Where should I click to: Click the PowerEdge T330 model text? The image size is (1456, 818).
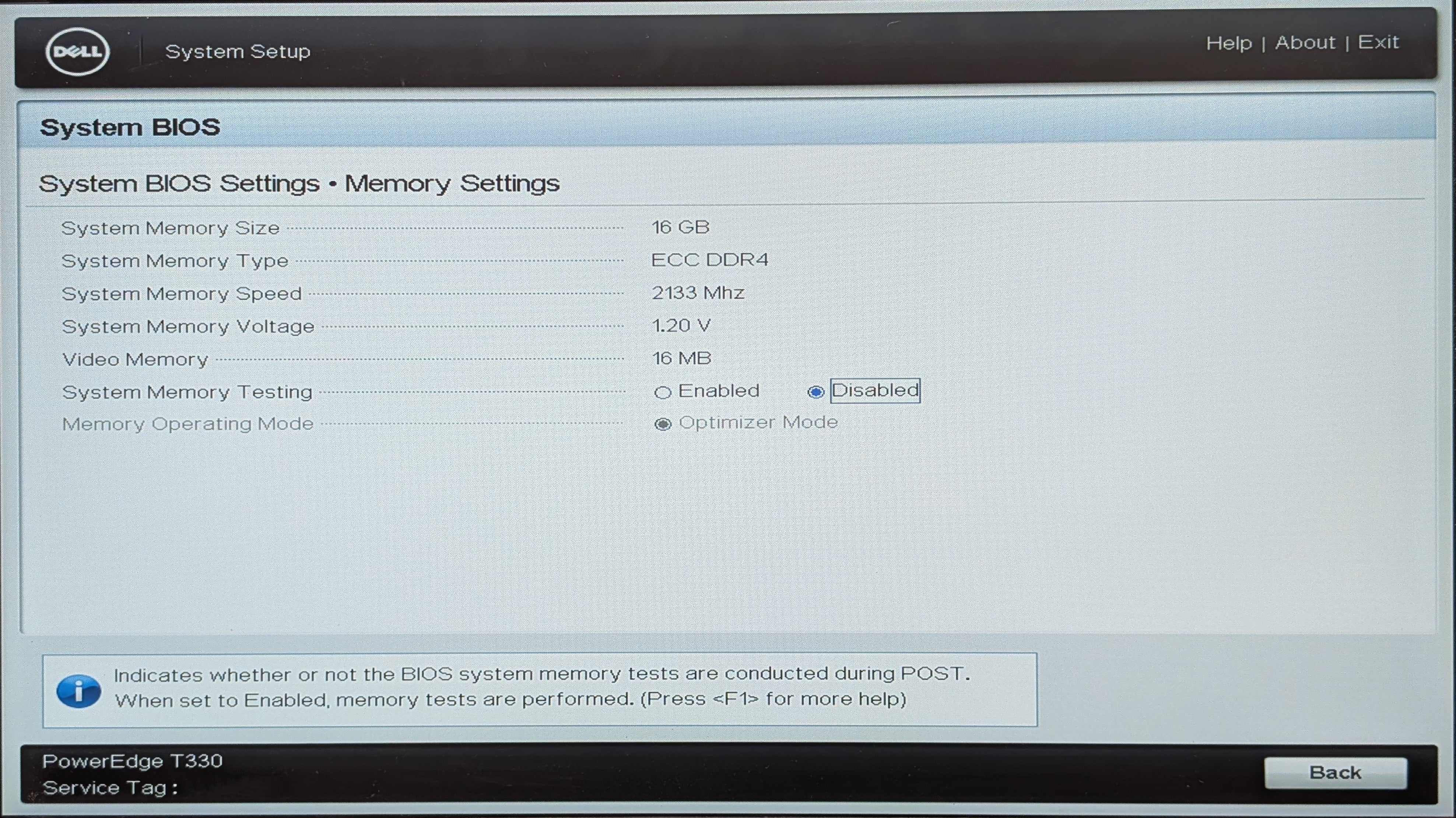tap(132, 762)
